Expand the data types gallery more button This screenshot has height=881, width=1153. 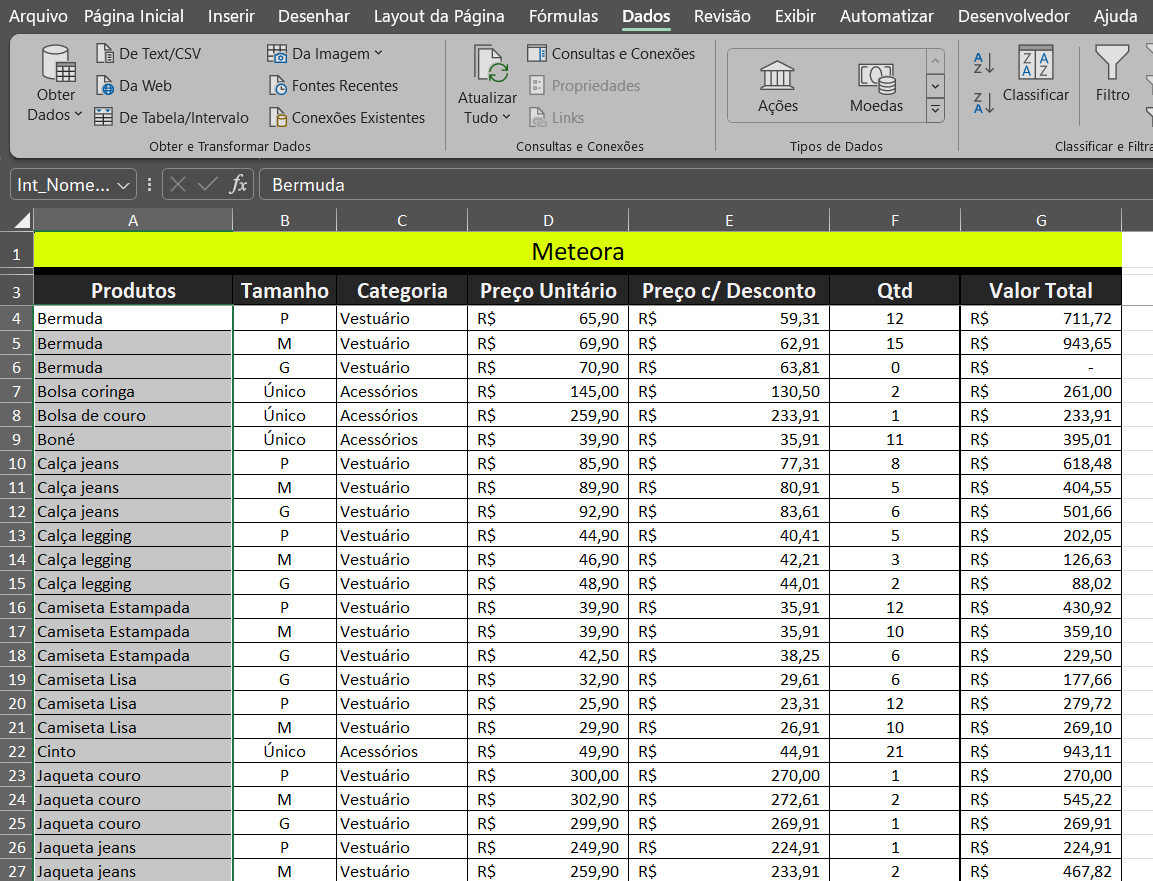coord(935,111)
